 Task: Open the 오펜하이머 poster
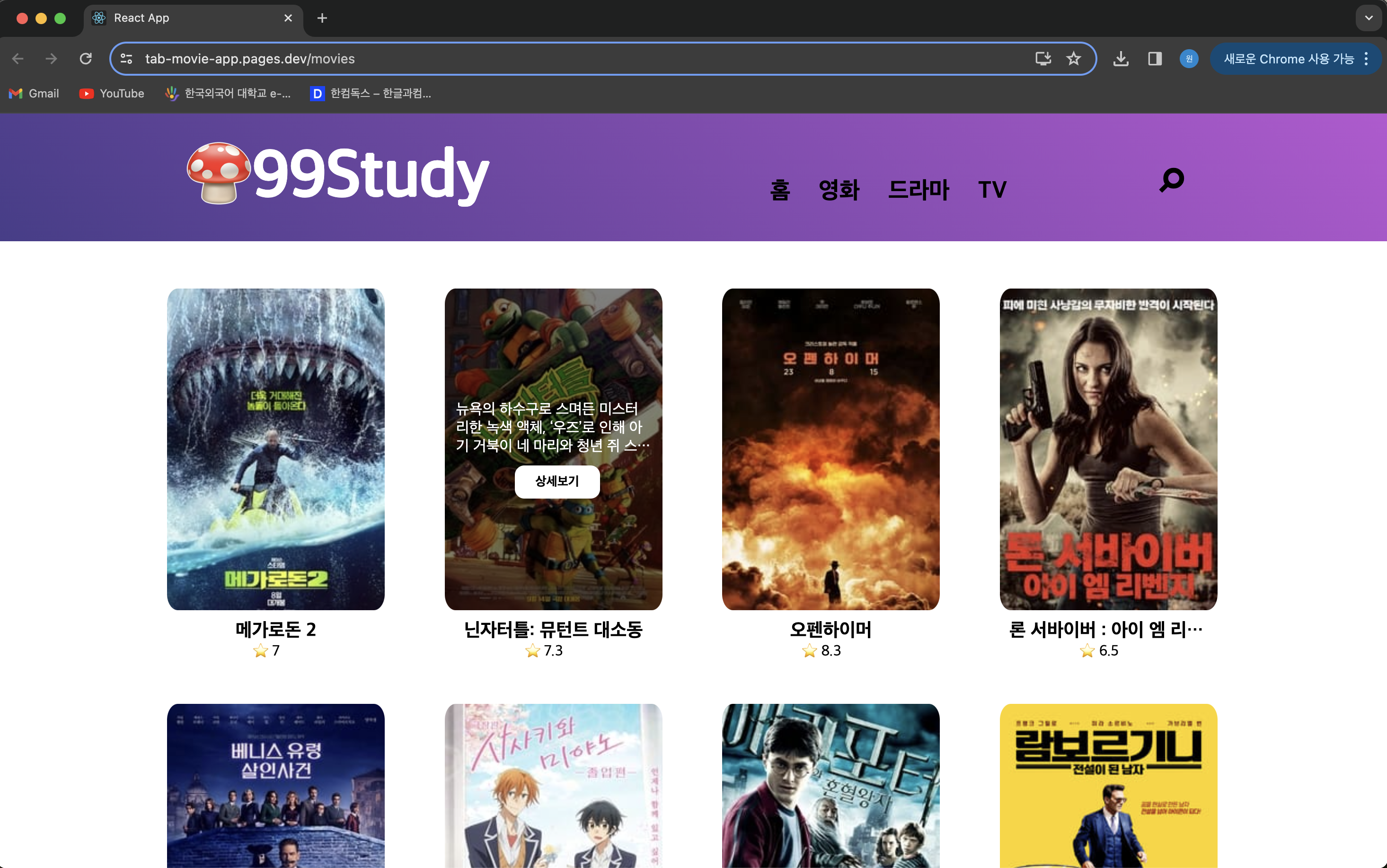830,449
